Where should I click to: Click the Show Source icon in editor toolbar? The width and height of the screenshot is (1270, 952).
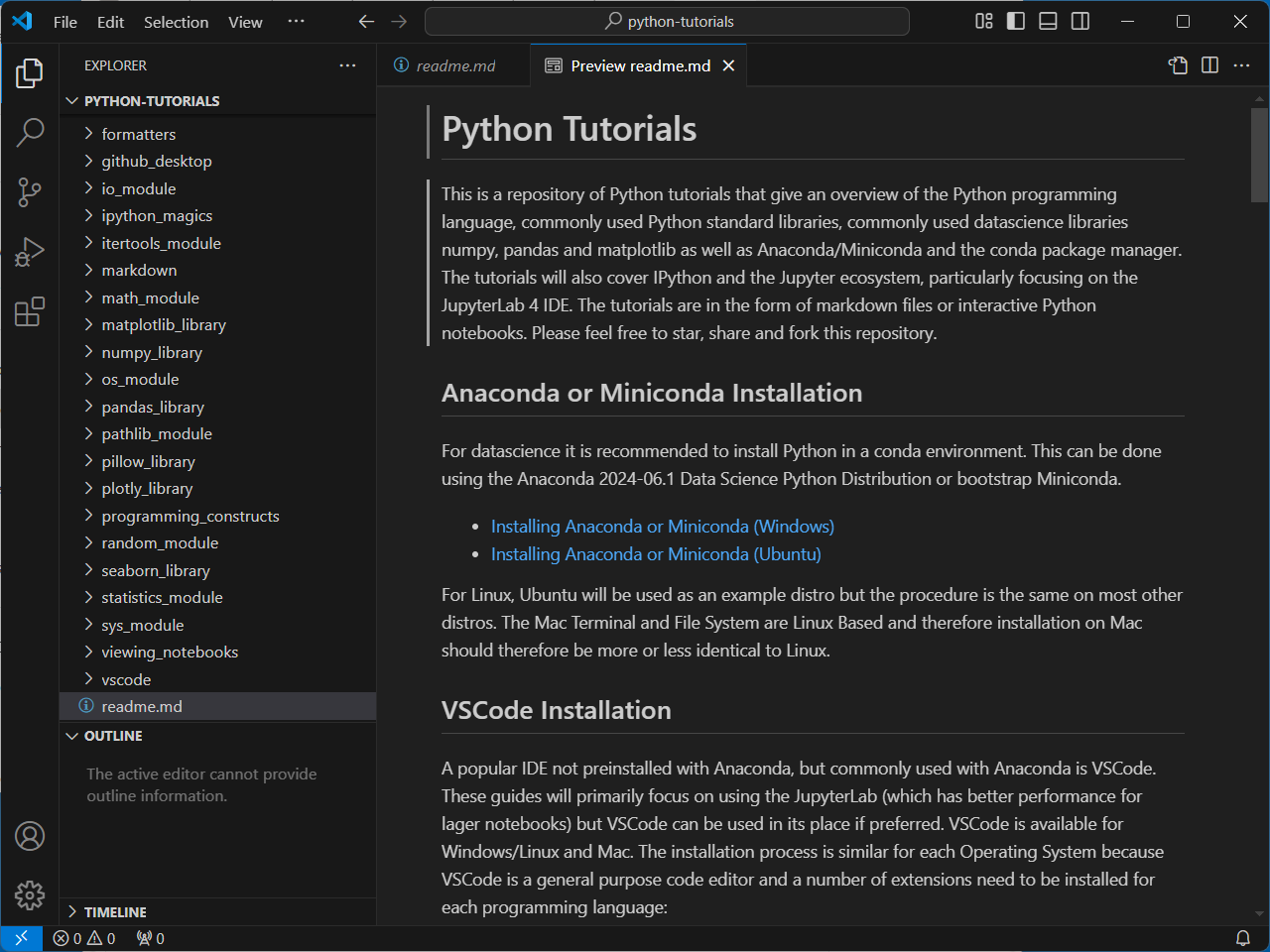pos(1178,65)
